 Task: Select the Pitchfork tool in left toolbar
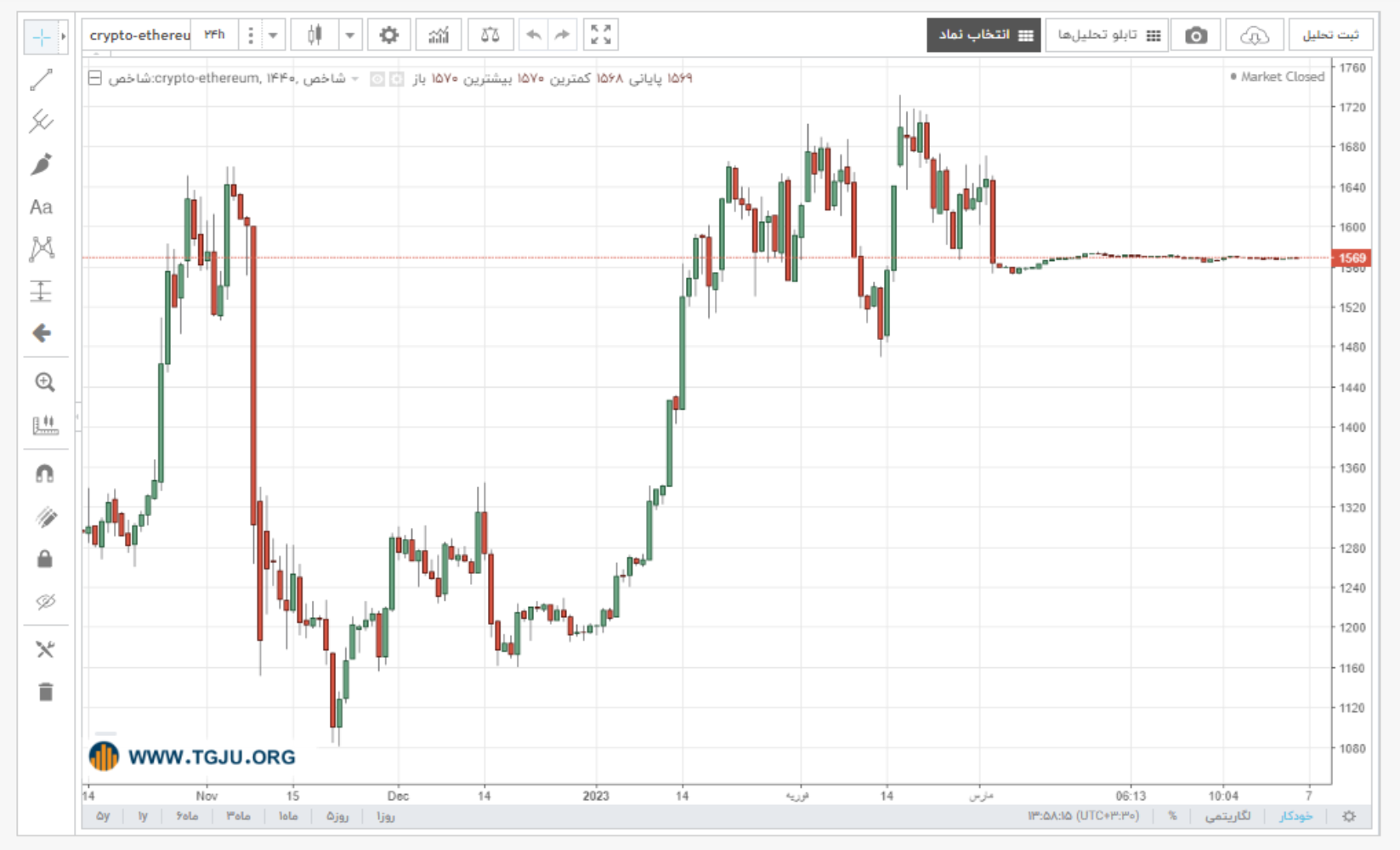(41, 122)
